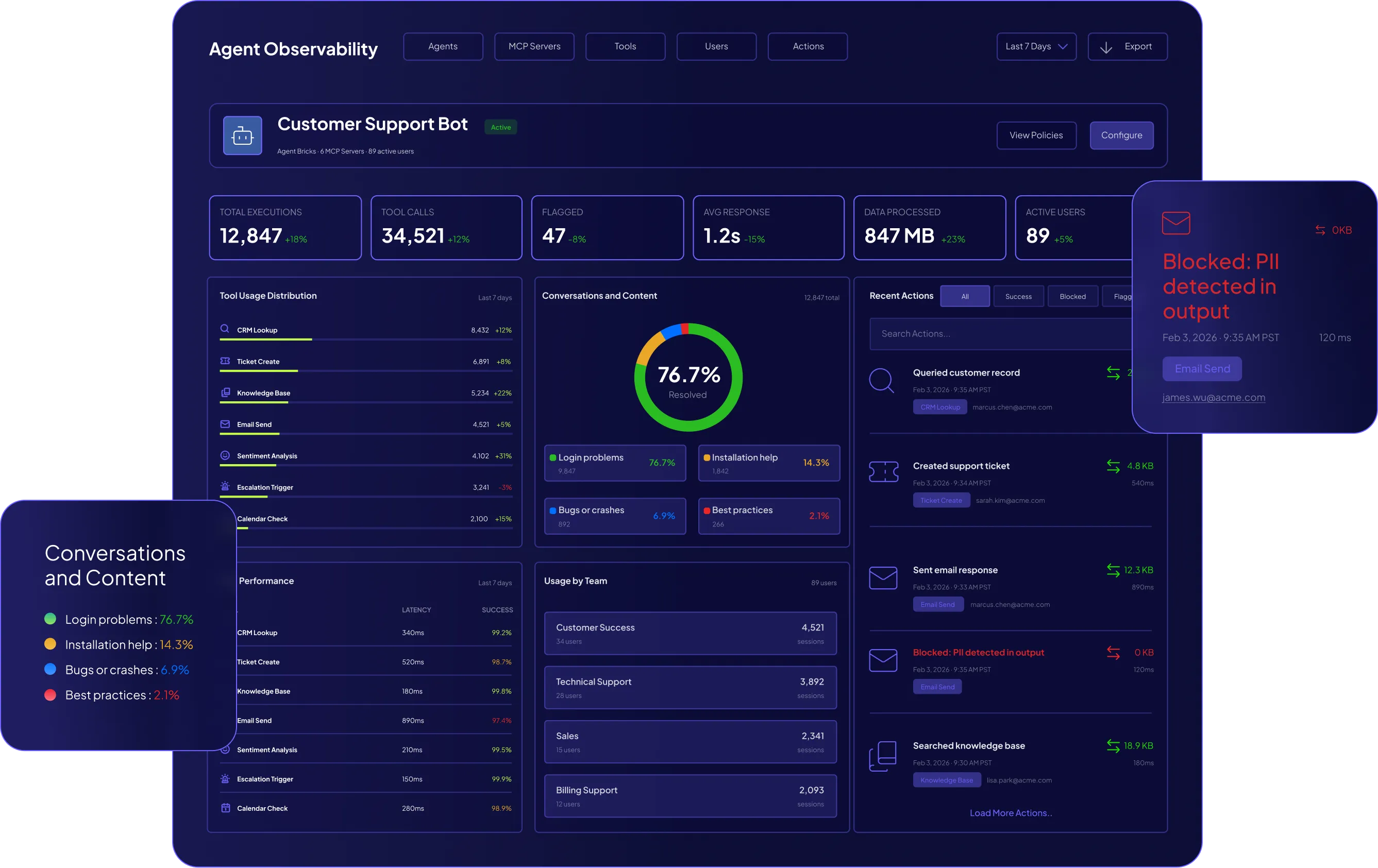Click the robot icon beside Customer Support Bot
The width and height of the screenshot is (1378, 868).
click(242, 135)
